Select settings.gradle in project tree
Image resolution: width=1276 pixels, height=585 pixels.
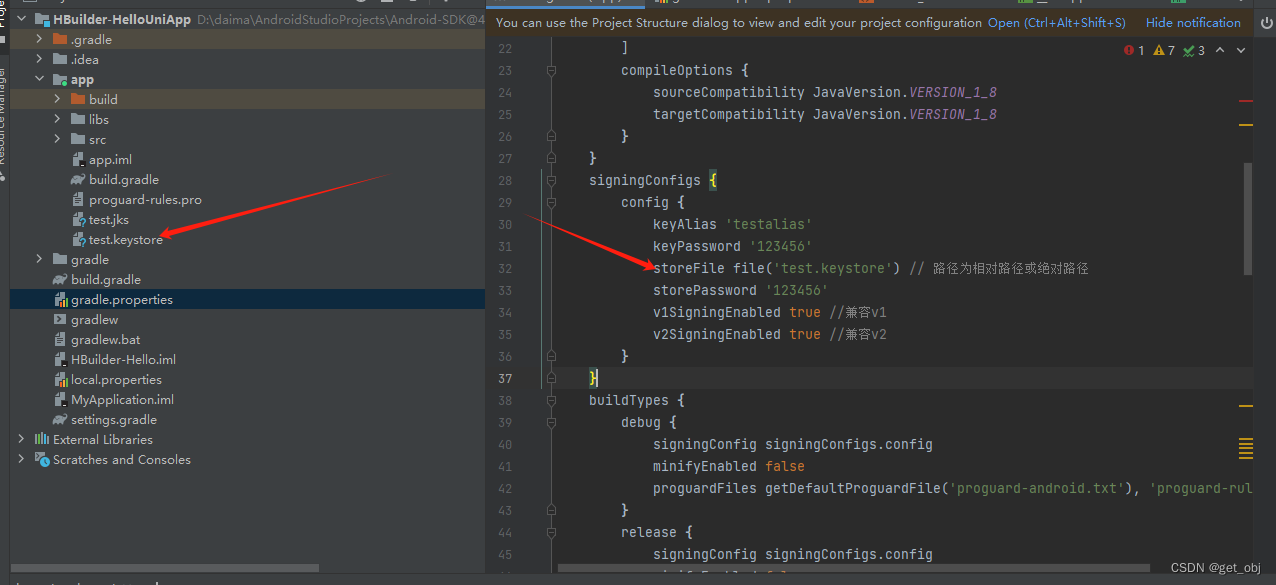(114, 420)
